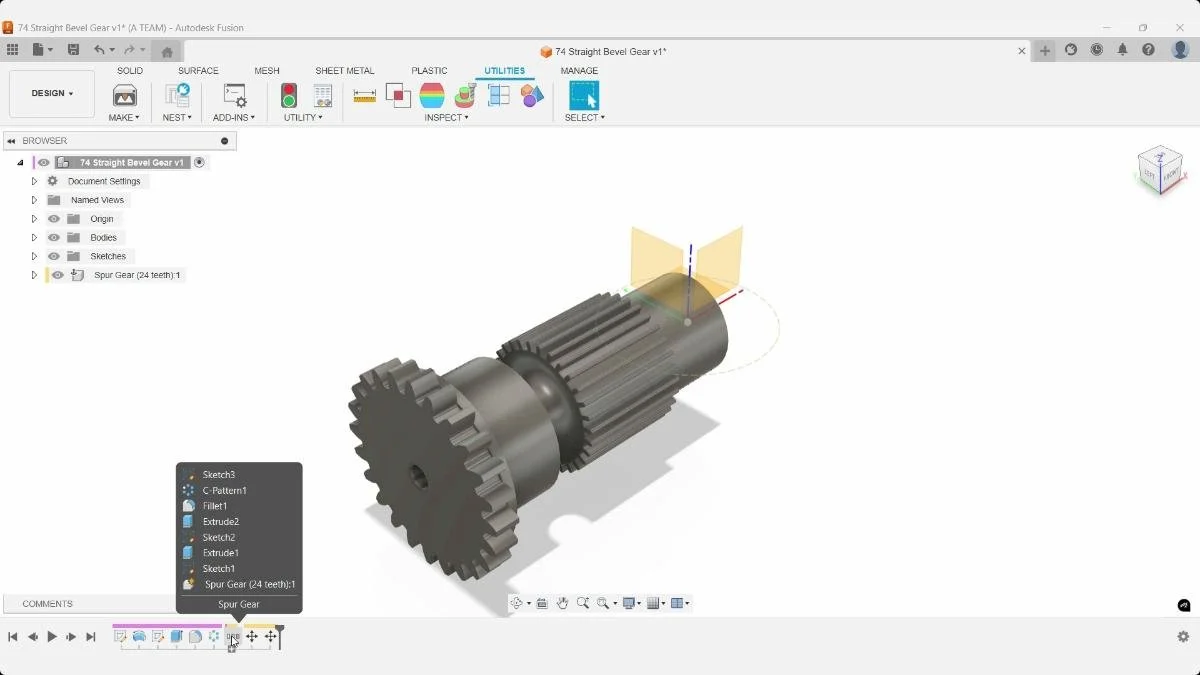Play the timeline
This screenshot has width=1200, height=675.
(52, 637)
